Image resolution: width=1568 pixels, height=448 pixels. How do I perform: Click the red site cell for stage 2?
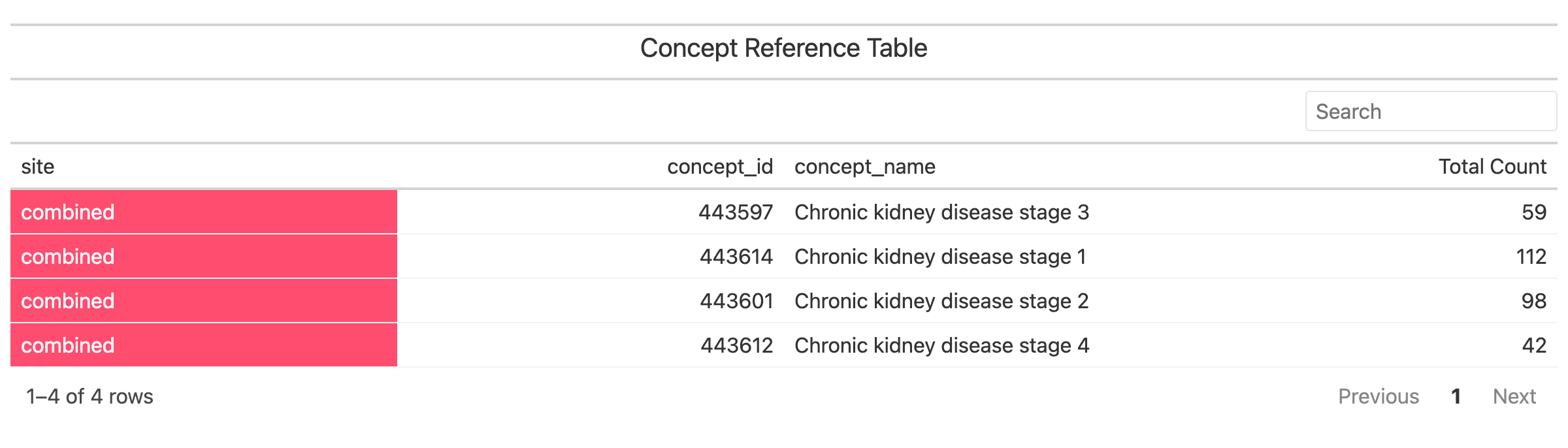(x=203, y=301)
